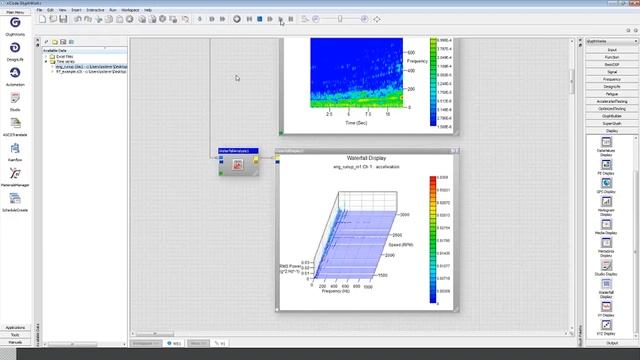This screenshot has width=640, height=360.
Task: Launch GlyphWorks from the Main Menu sidebar
Action: click(x=15, y=23)
